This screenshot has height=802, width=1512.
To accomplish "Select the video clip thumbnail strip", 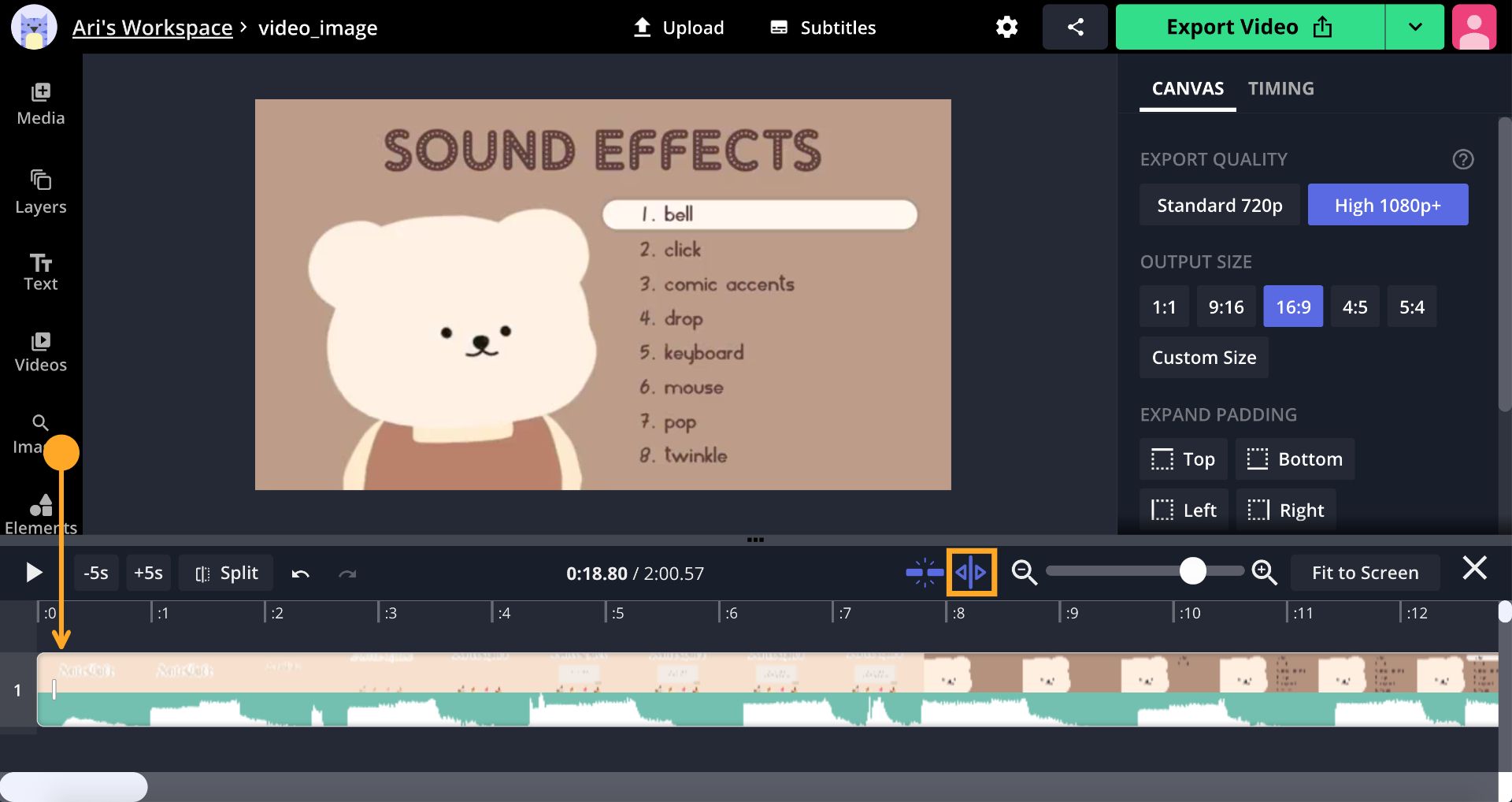I will (x=768, y=673).
